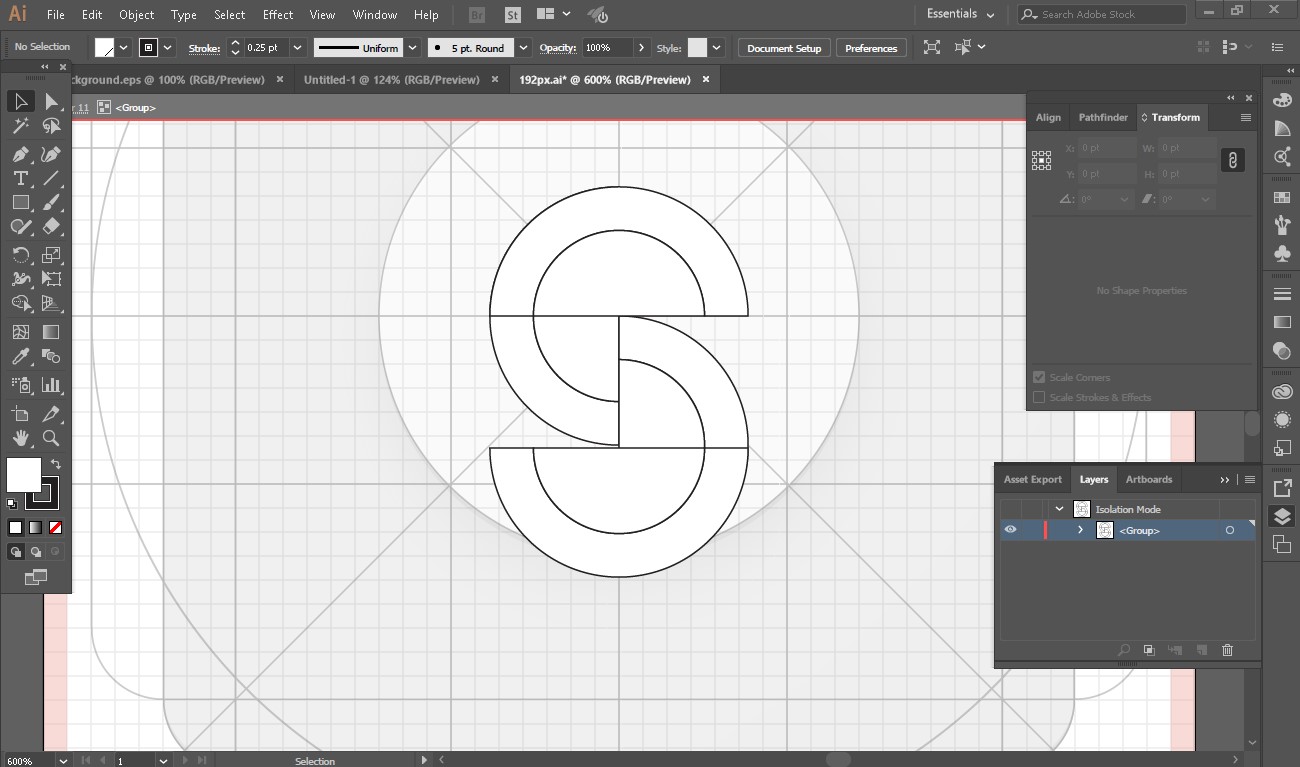Activate the Zoom tool
The height and width of the screenshot is (767, 1300).
point(51,438)
